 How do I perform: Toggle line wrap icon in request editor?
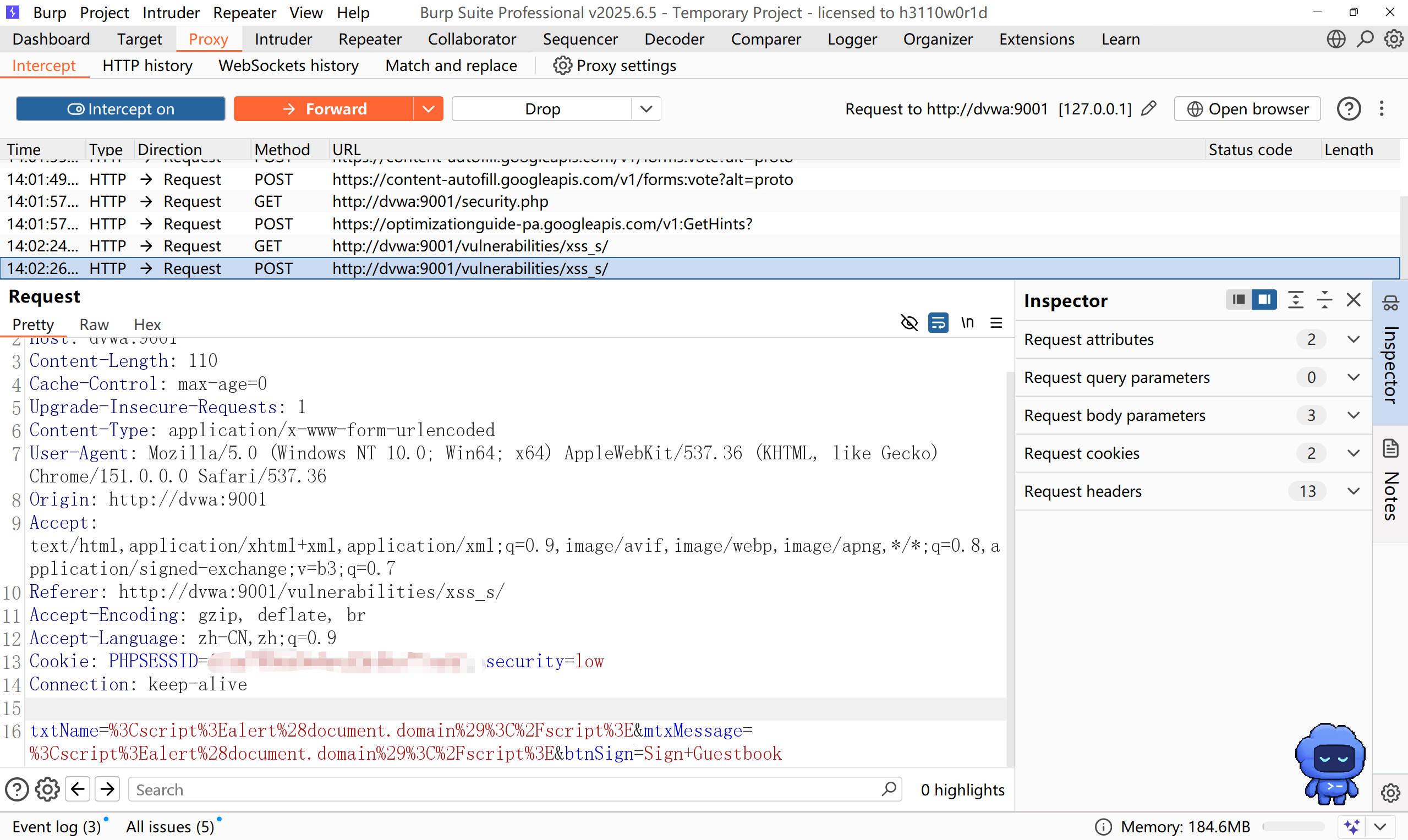tap(938, 323)
